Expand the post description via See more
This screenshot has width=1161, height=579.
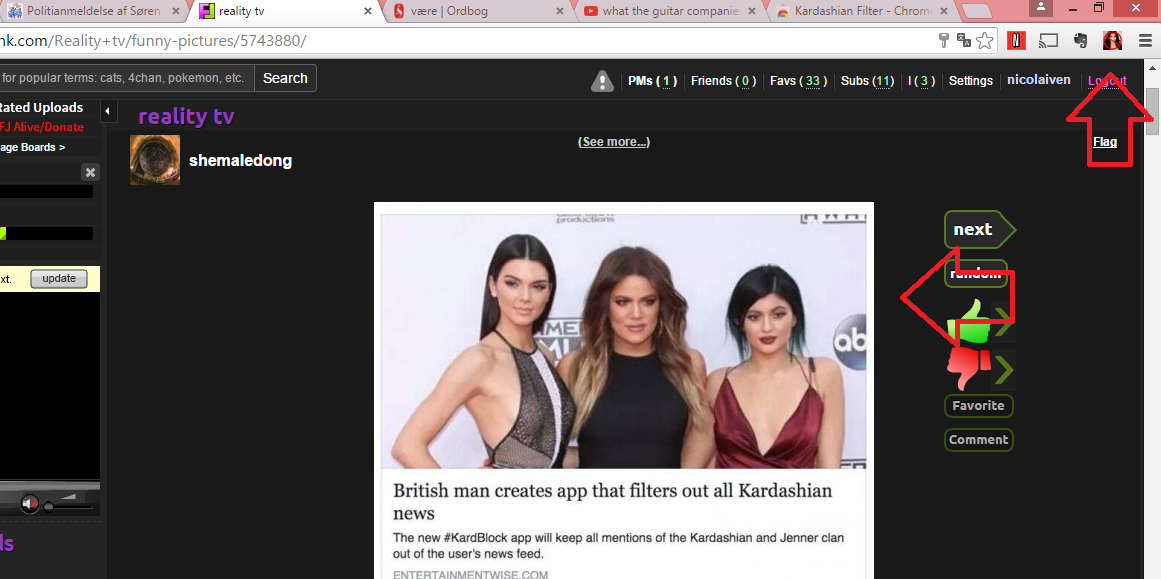click(x=614, y=142)
